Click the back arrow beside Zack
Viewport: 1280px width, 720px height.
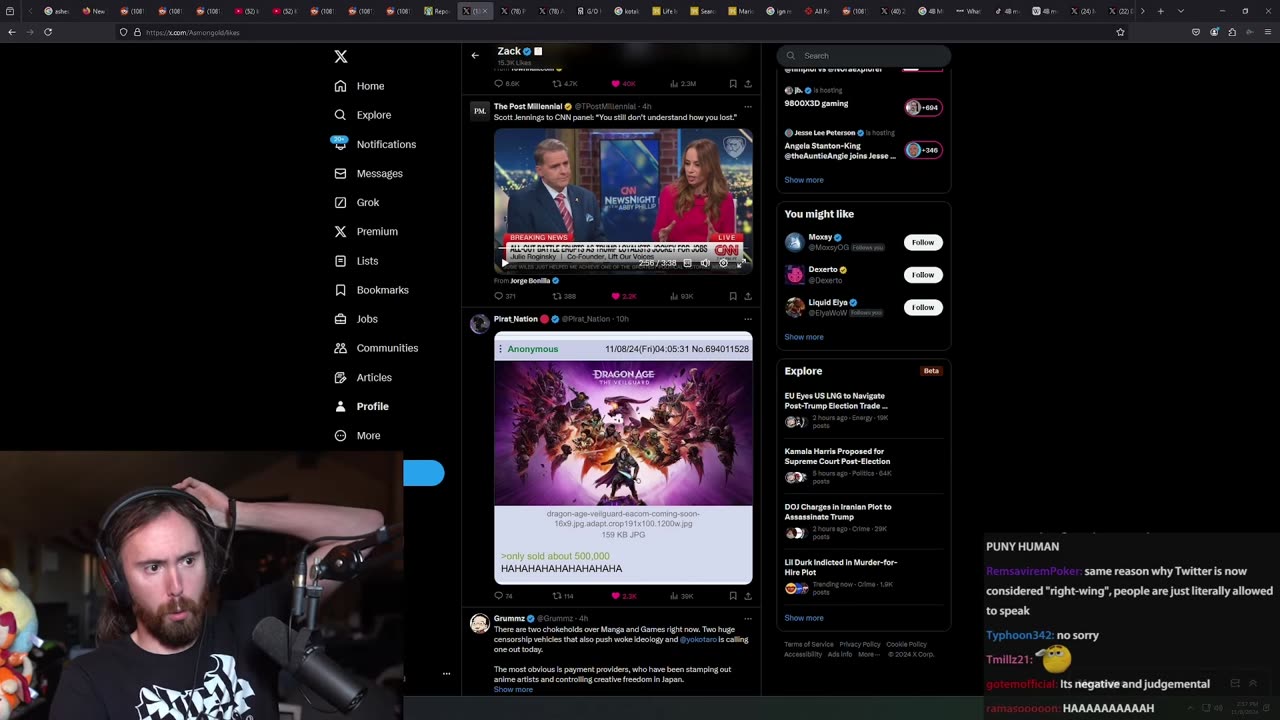(x=475, y=55)
